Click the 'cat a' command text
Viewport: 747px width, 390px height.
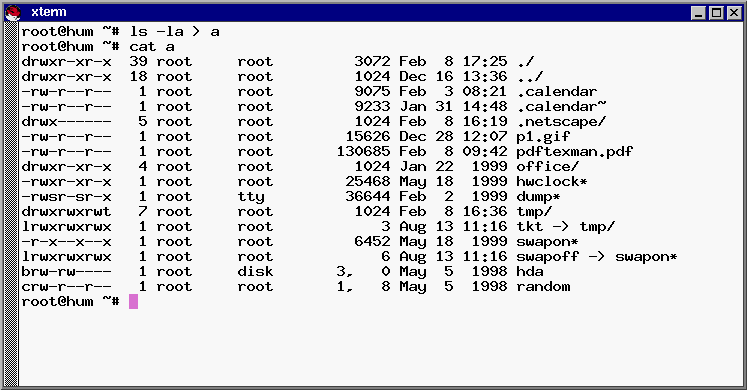click(152, 47)
